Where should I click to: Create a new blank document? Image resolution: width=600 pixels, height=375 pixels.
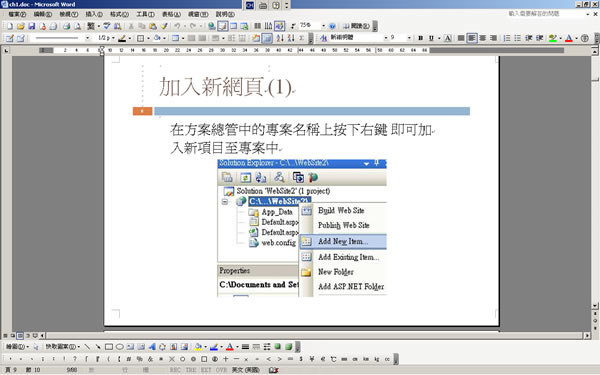(10, 26)
